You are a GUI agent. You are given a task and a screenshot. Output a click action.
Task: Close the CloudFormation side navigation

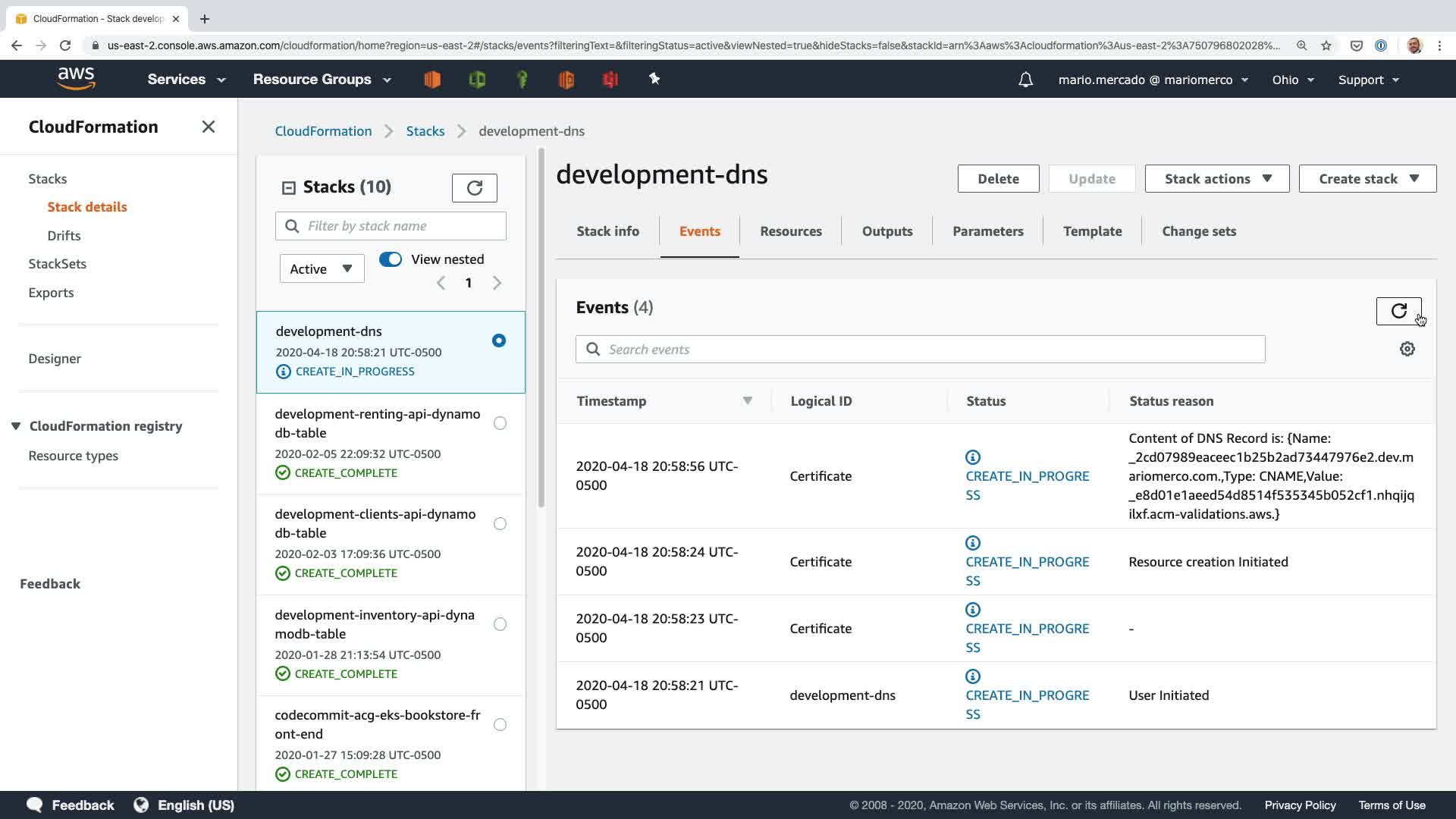209,127
